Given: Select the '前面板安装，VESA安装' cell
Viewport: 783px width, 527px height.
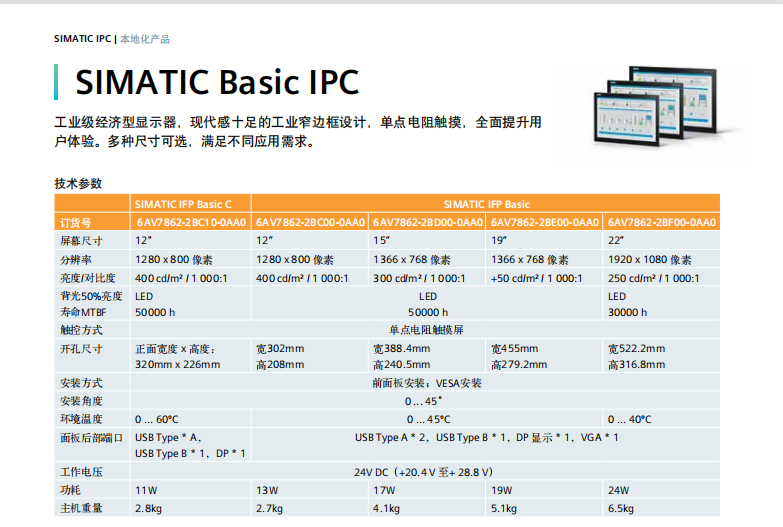Looking at the screenshot, I should 426,383.
